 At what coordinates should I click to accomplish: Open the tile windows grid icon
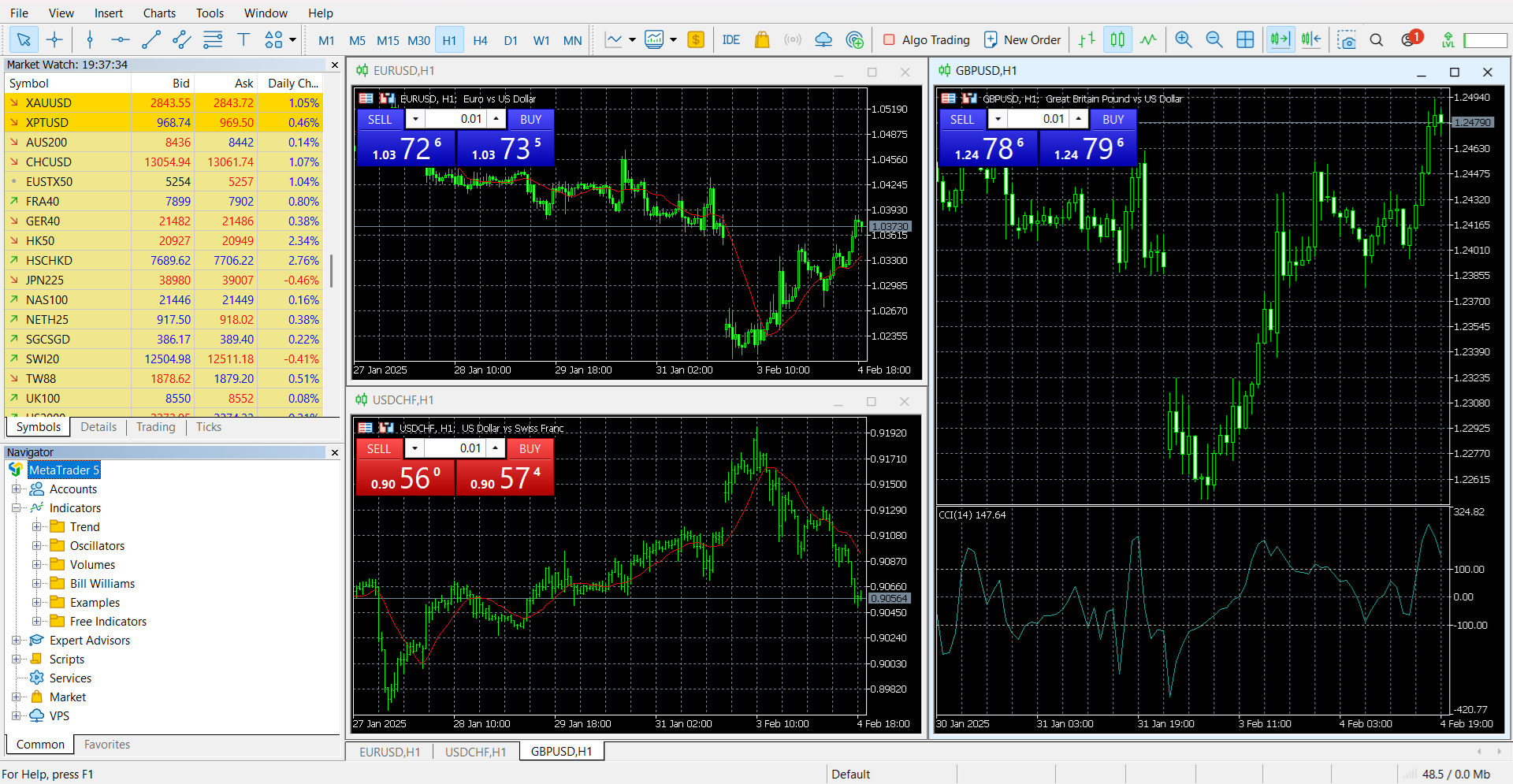(x=1245, y=40)
